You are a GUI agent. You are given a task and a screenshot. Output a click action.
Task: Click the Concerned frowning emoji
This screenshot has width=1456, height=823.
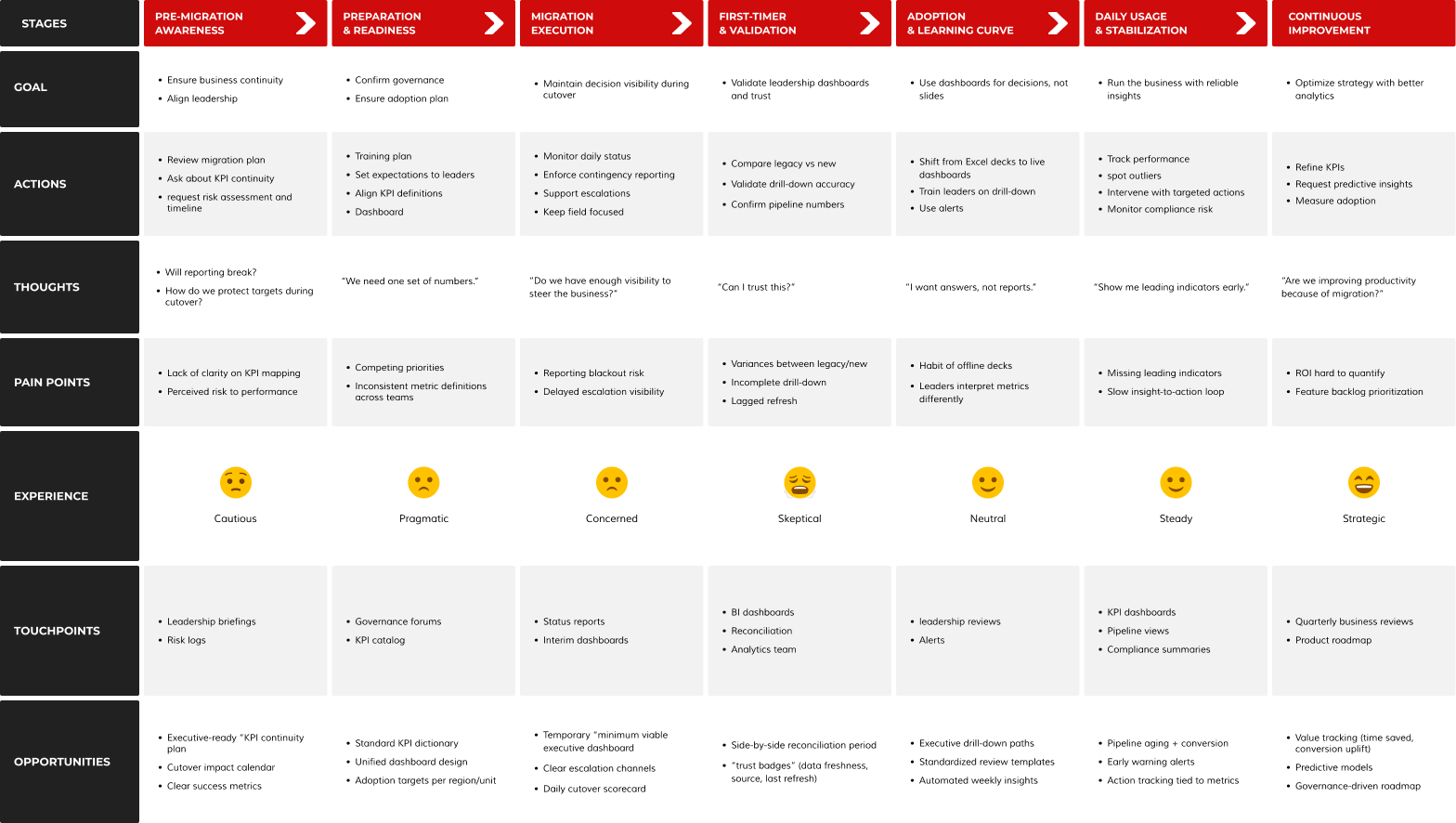click(612, 483)
